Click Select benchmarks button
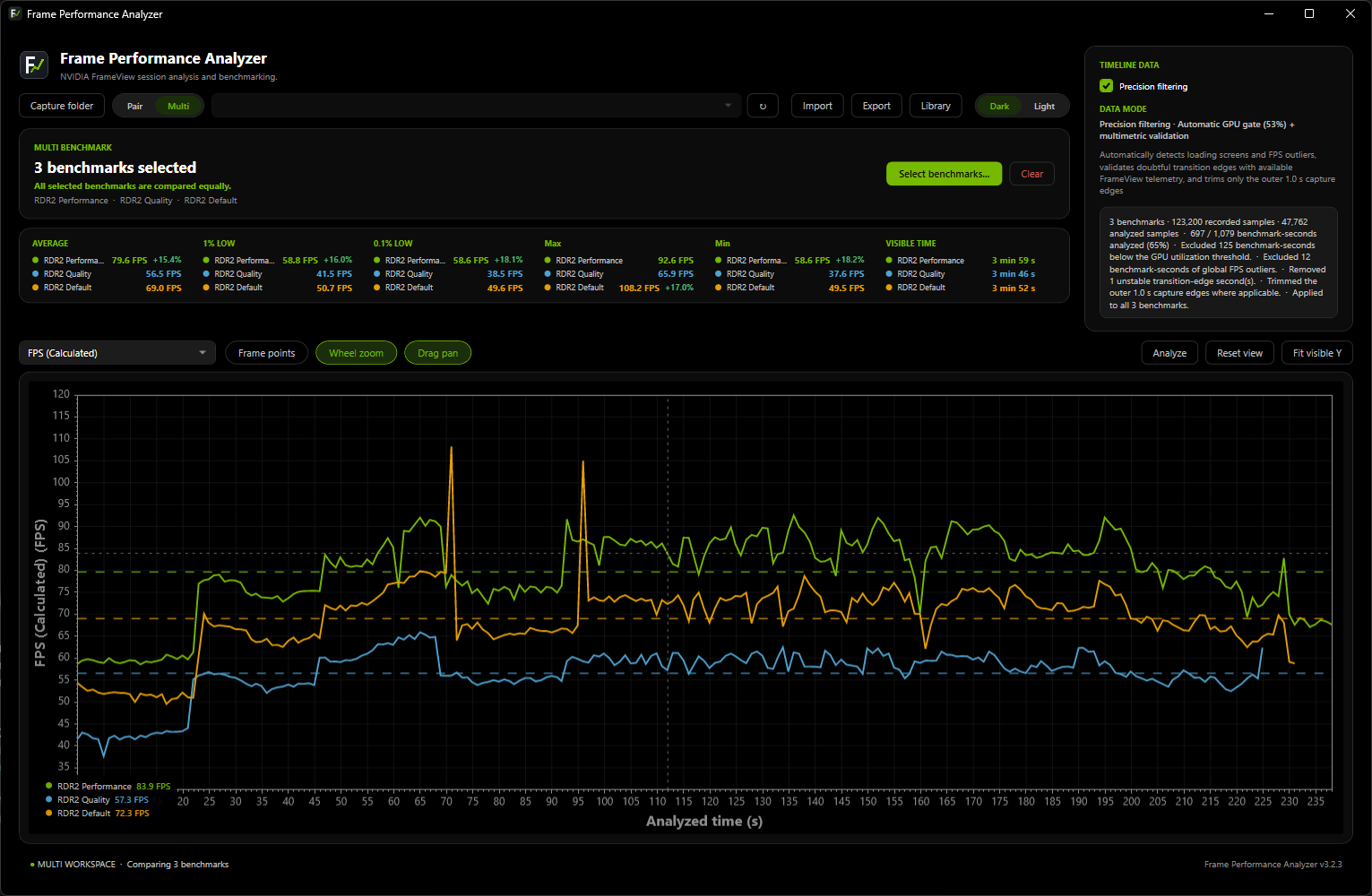1372x896 pixels. [x=944, y=174]
